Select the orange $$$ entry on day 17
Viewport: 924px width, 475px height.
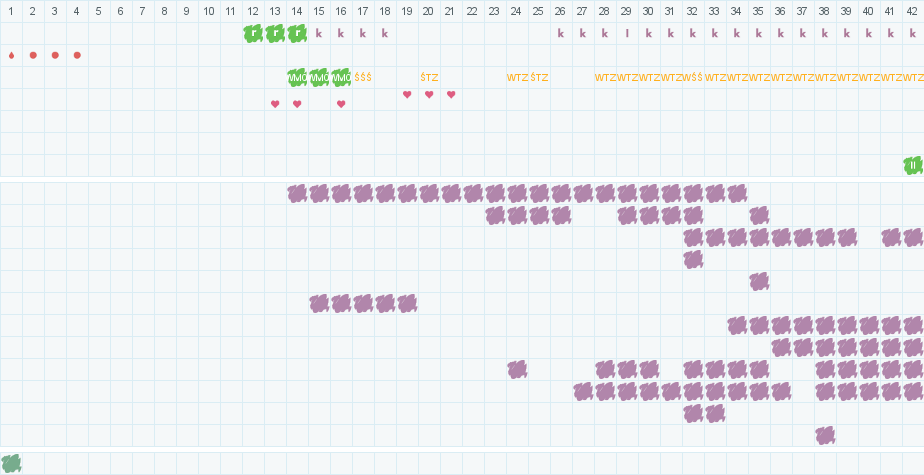click(363, 77)
